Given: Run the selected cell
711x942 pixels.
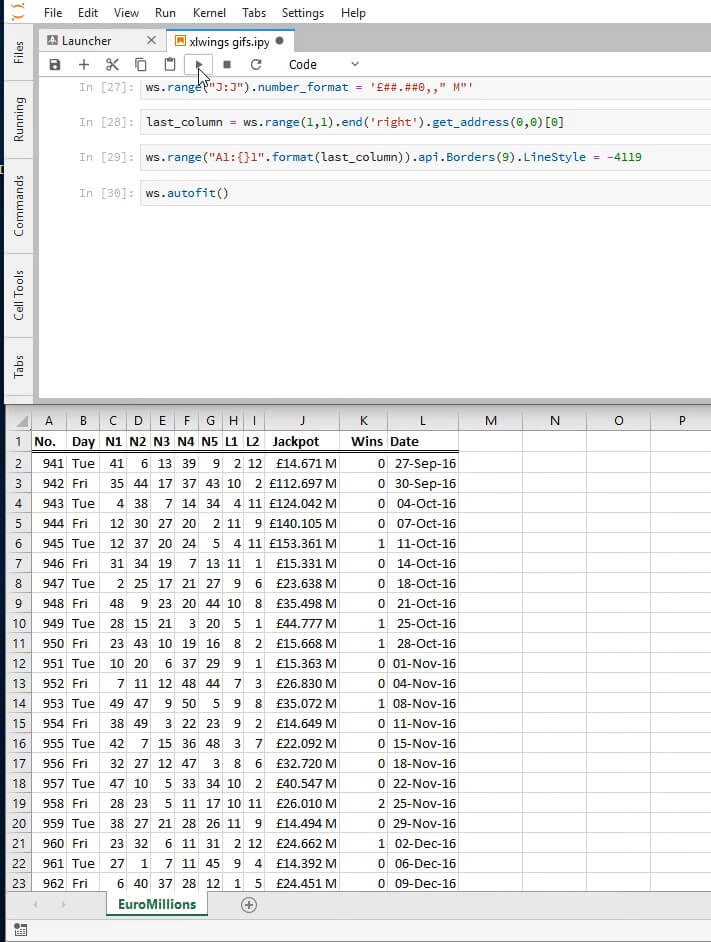Looking at the screenshot, I should (x=199, y=64).
